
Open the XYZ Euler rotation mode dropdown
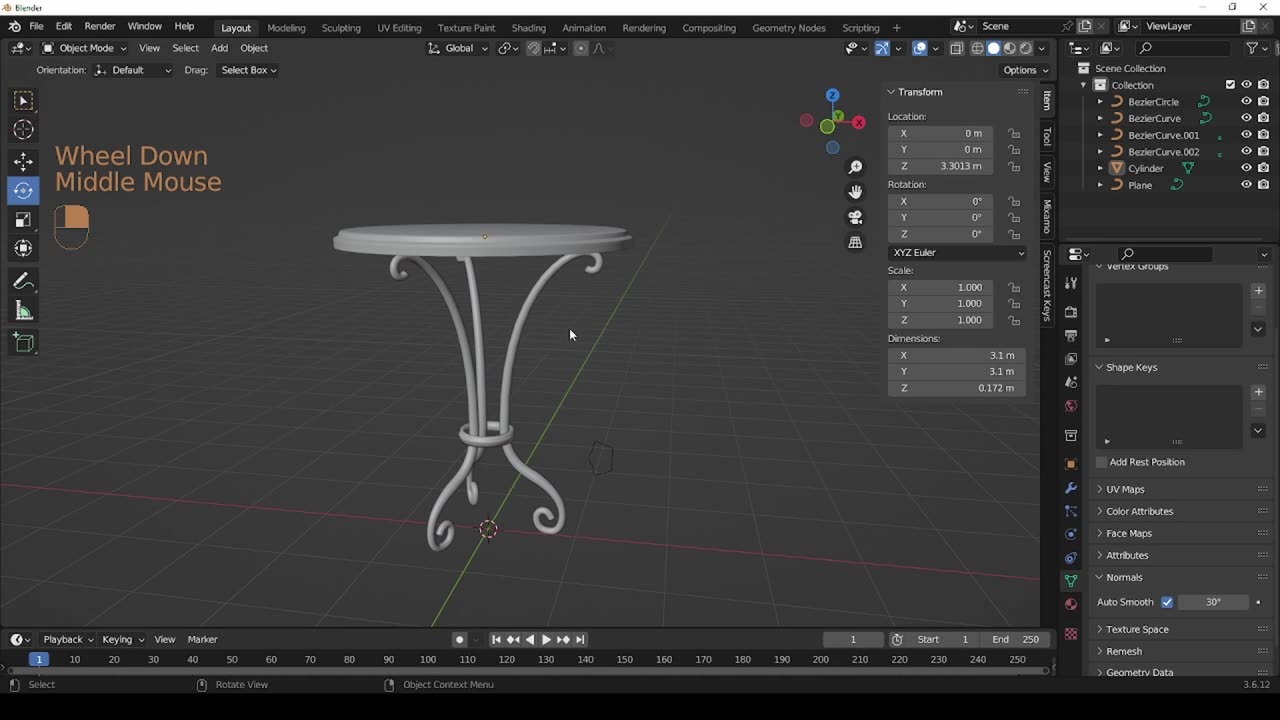coord(957,253)
